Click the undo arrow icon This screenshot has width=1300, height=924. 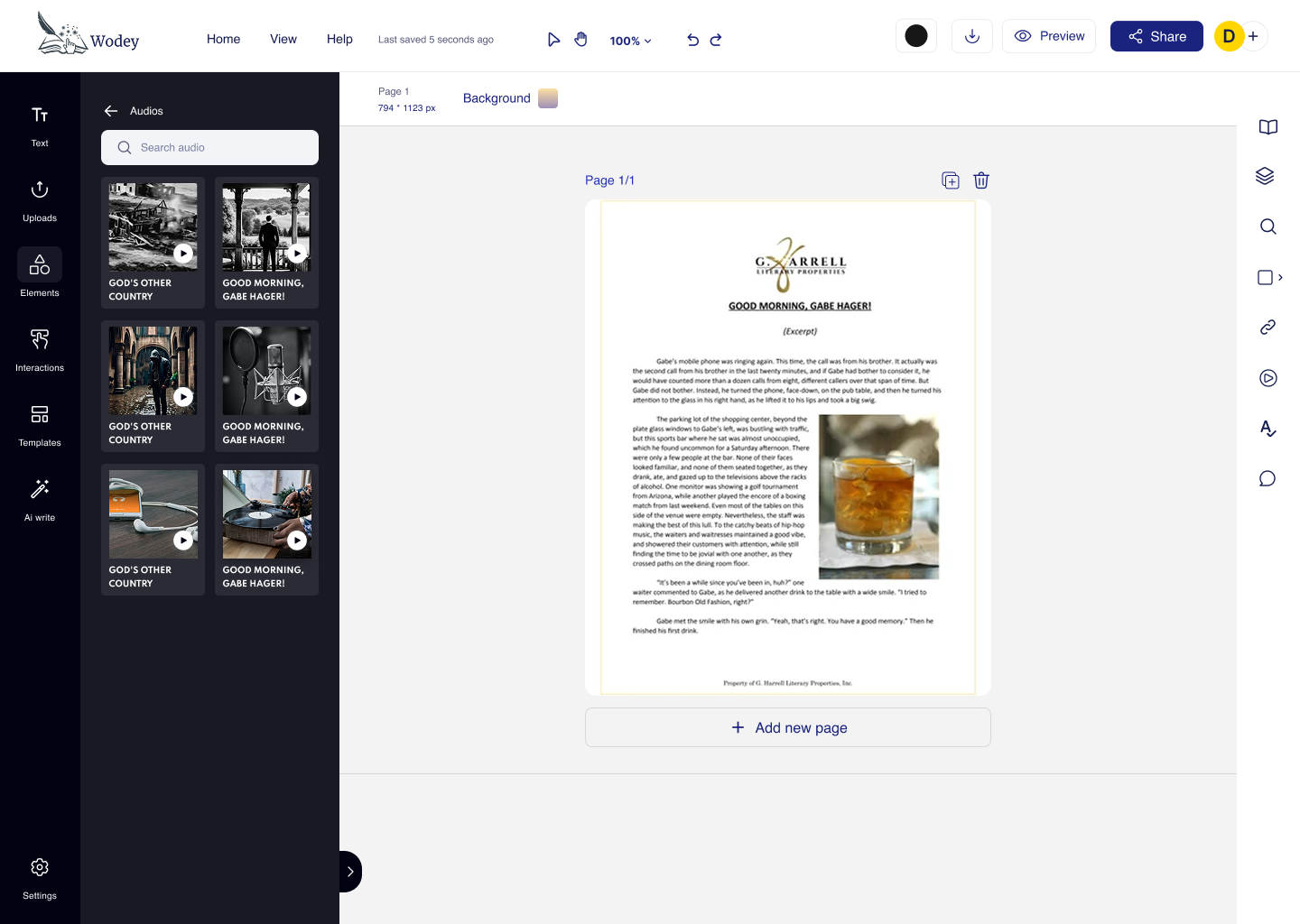point(692,40)
